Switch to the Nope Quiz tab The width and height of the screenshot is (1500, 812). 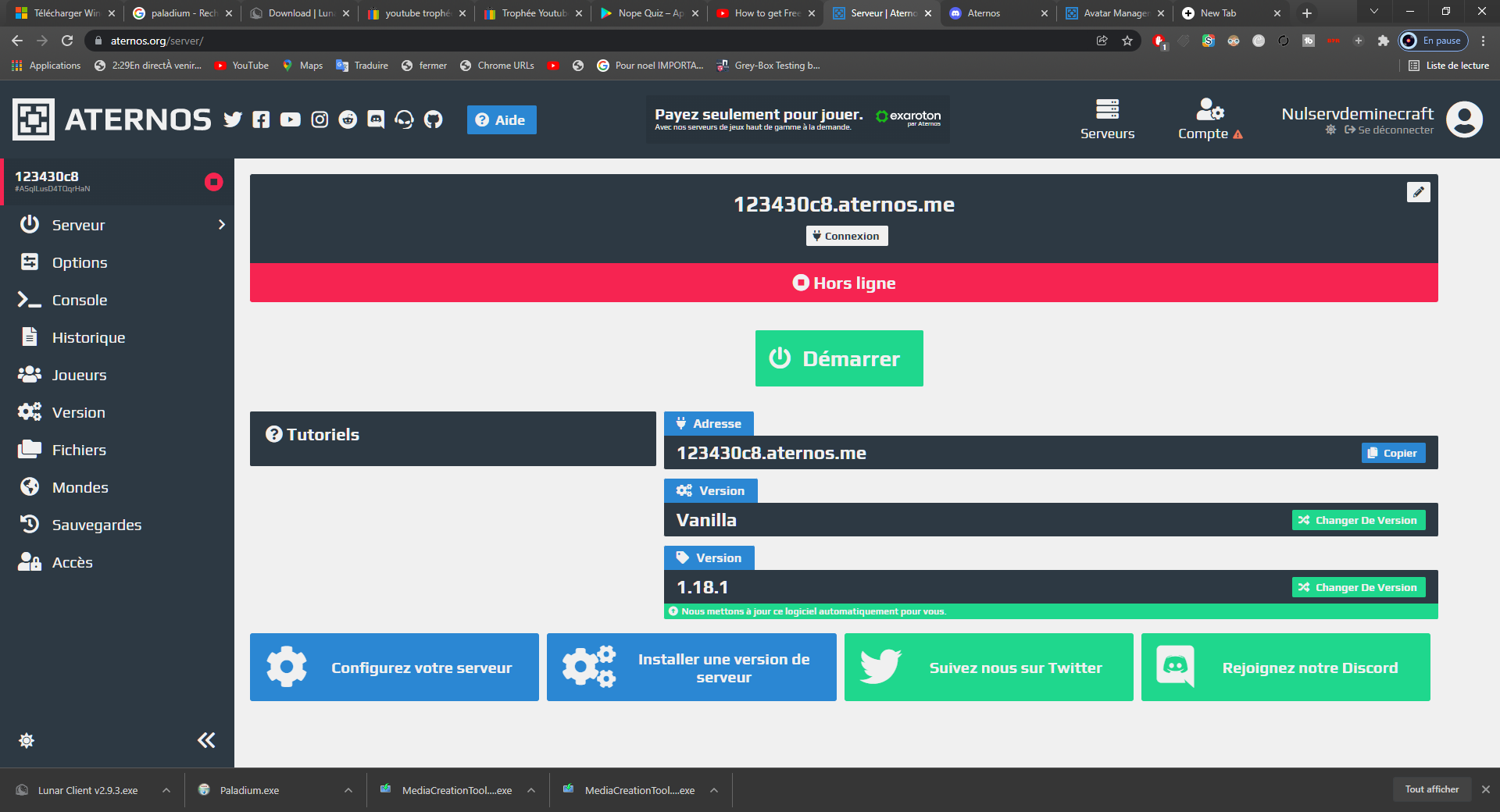[648, 13]
